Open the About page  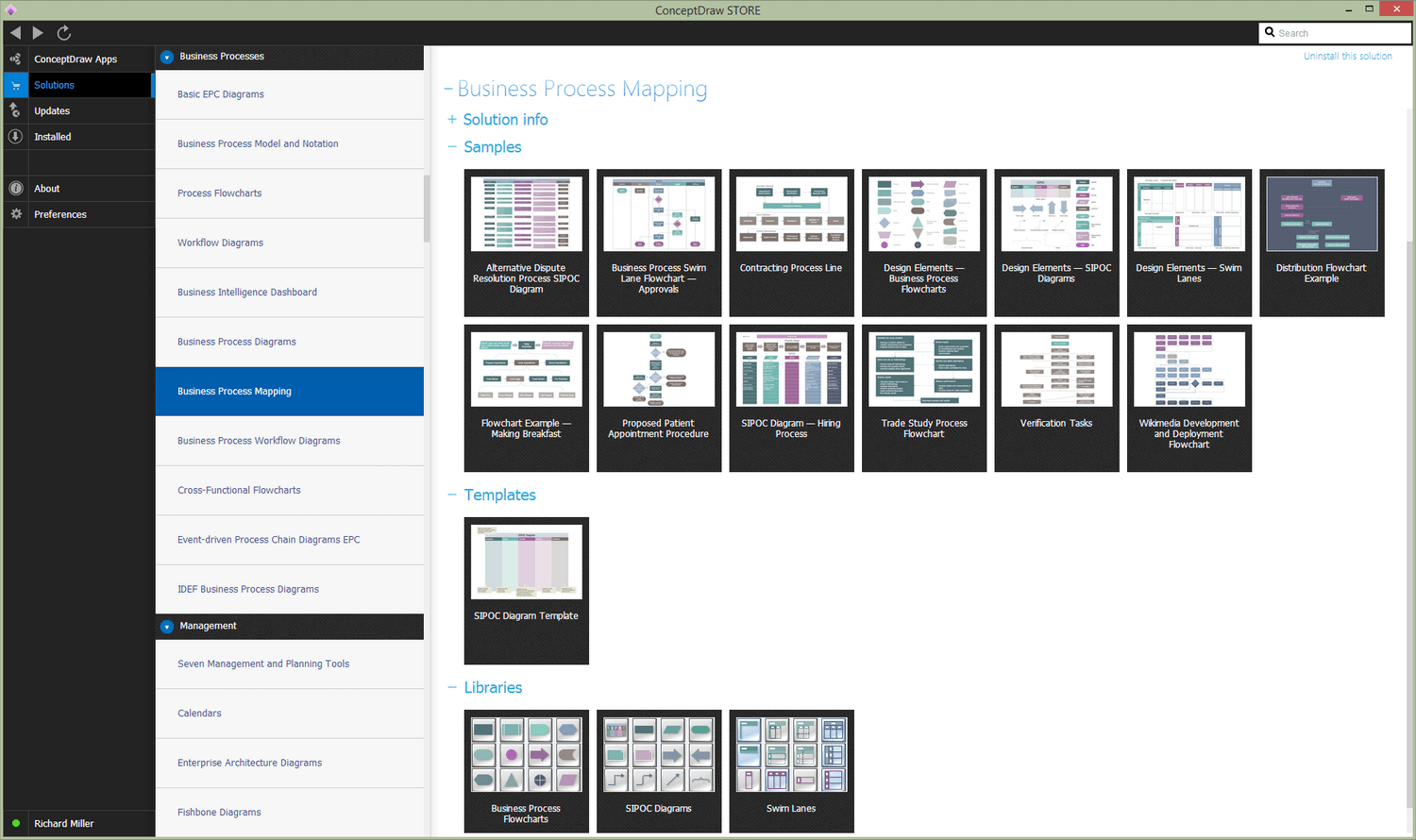tap(47, 189)
